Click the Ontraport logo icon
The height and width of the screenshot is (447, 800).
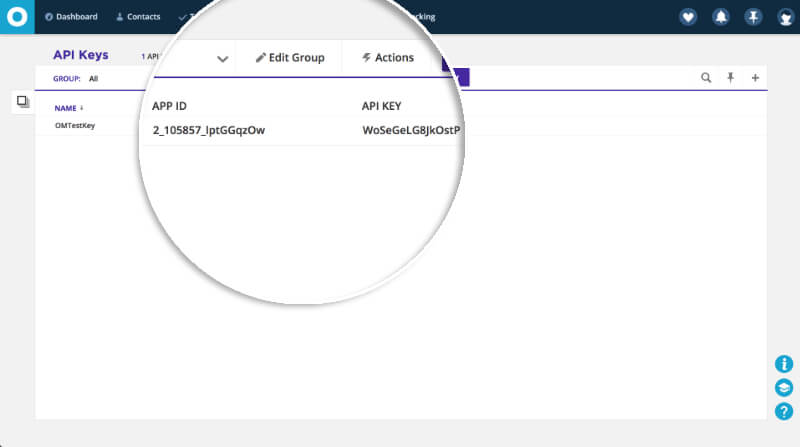coord(17,17)
